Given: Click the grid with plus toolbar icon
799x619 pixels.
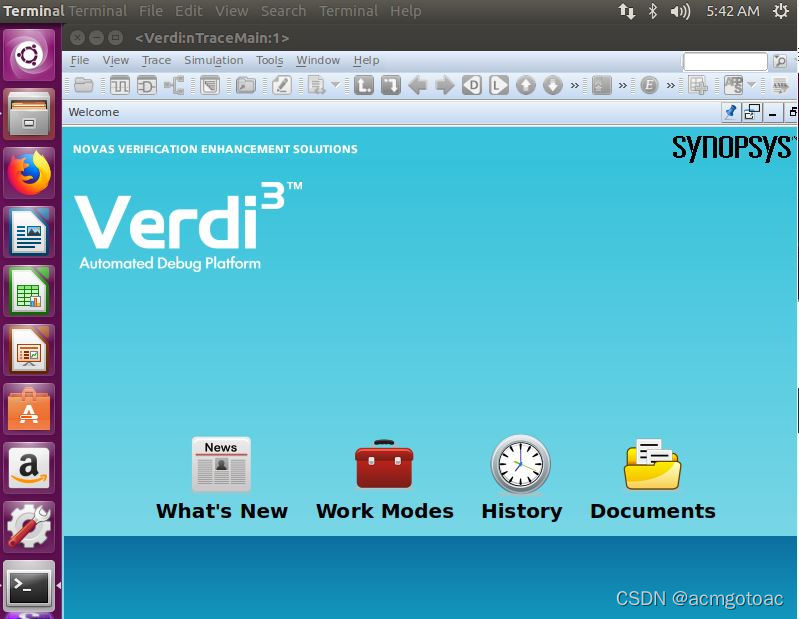Looking at the screenshot, I should (698, 85).
